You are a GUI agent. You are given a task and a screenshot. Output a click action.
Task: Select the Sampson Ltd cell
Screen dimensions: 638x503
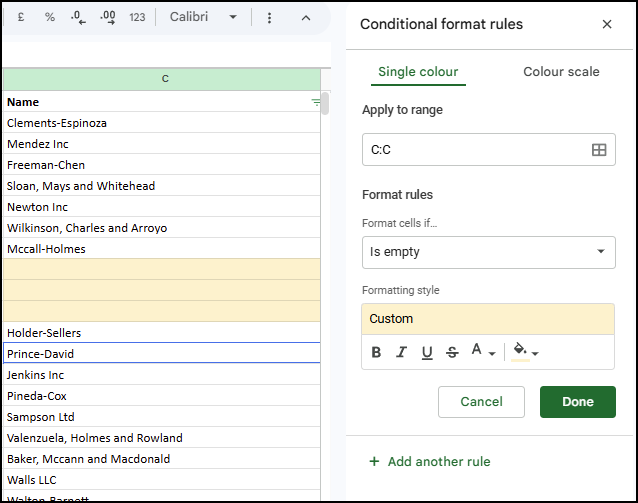[x=162, y=417]
